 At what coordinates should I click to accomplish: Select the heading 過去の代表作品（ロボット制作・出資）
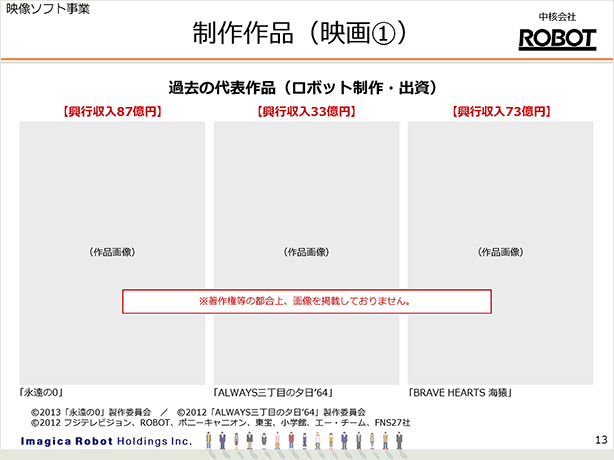(x=303, y=88)
